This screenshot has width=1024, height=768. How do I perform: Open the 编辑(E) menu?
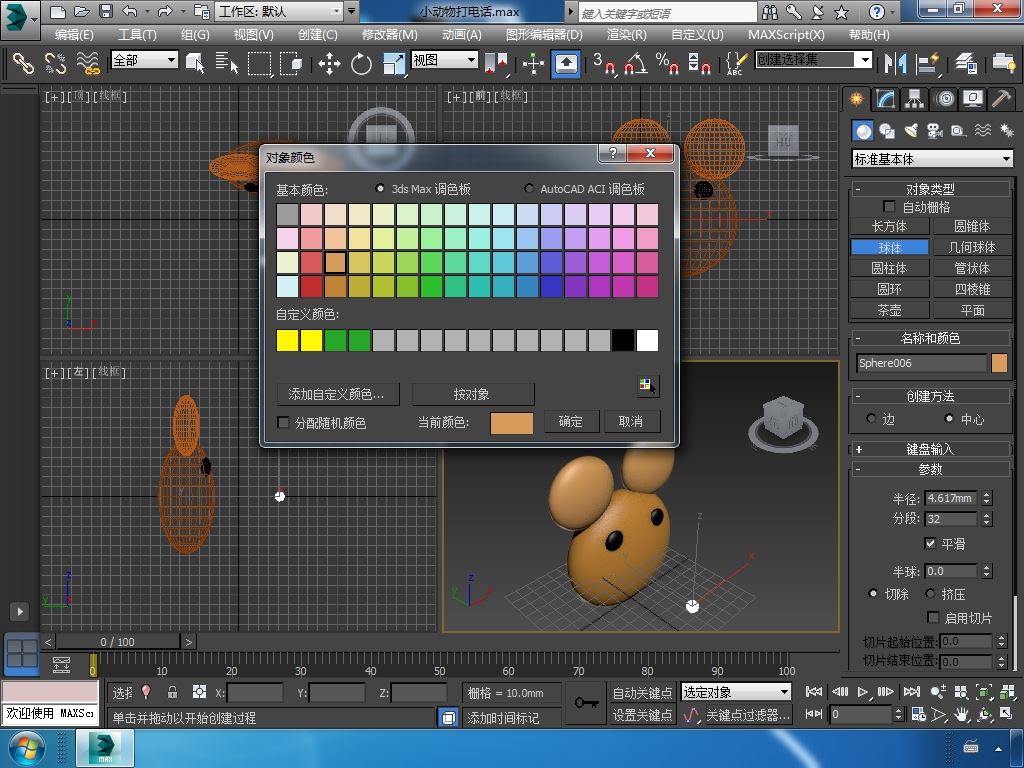tap(74, 35)
